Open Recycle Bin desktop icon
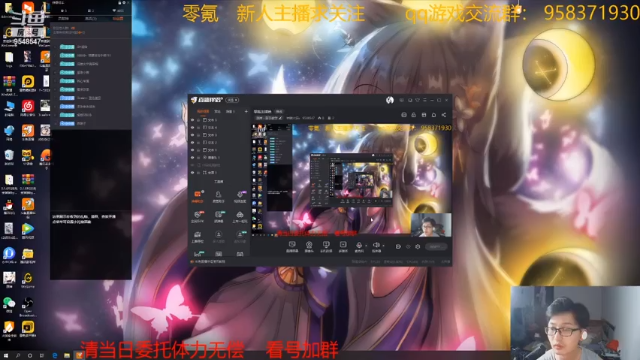 pyautogui.click(x=9, y=158)
